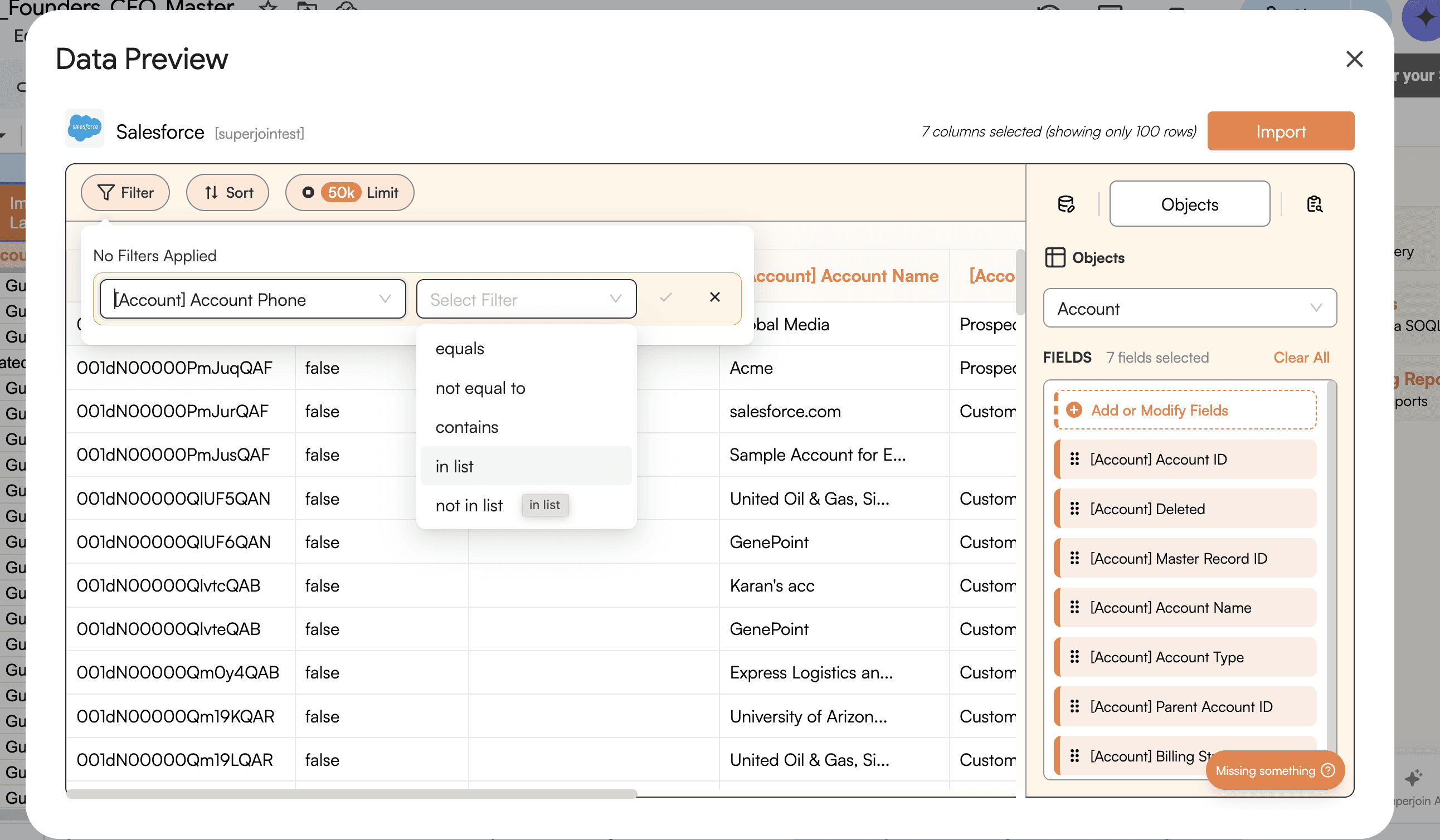Click the Sort arrows icon

211,192
